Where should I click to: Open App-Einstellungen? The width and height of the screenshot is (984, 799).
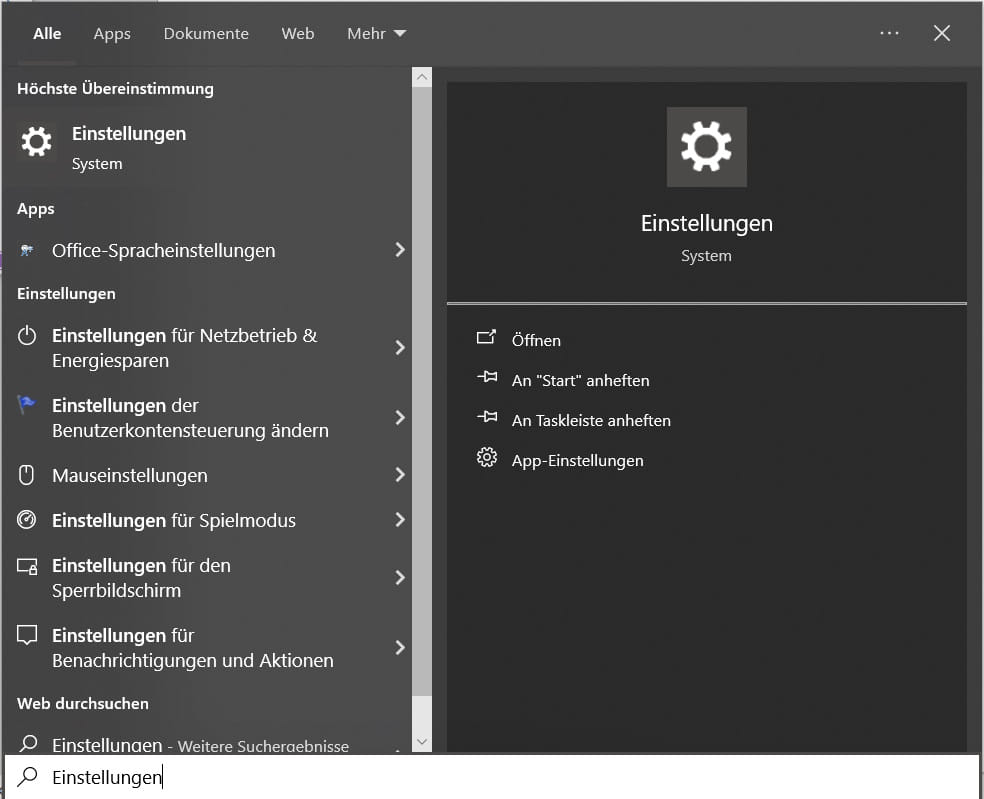click(577, 461)
